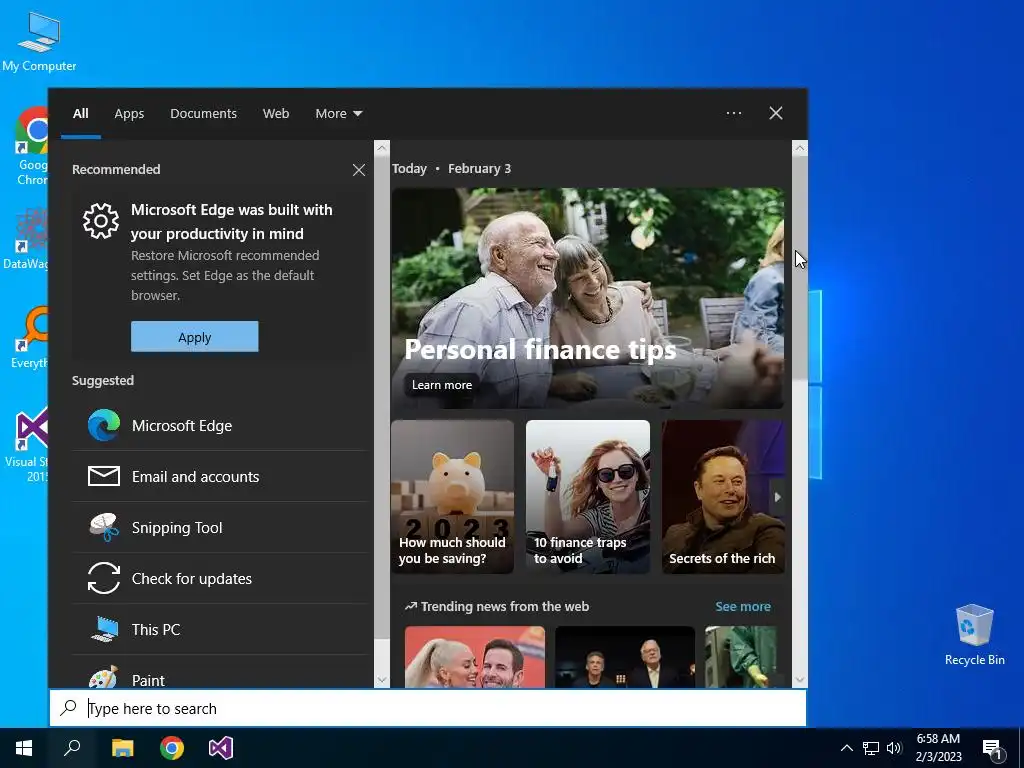Image resolution: width=1024 pixels, height=768 pixels.
Task: Click the taskbar search magnifier icon
Action: pos(72,748)
